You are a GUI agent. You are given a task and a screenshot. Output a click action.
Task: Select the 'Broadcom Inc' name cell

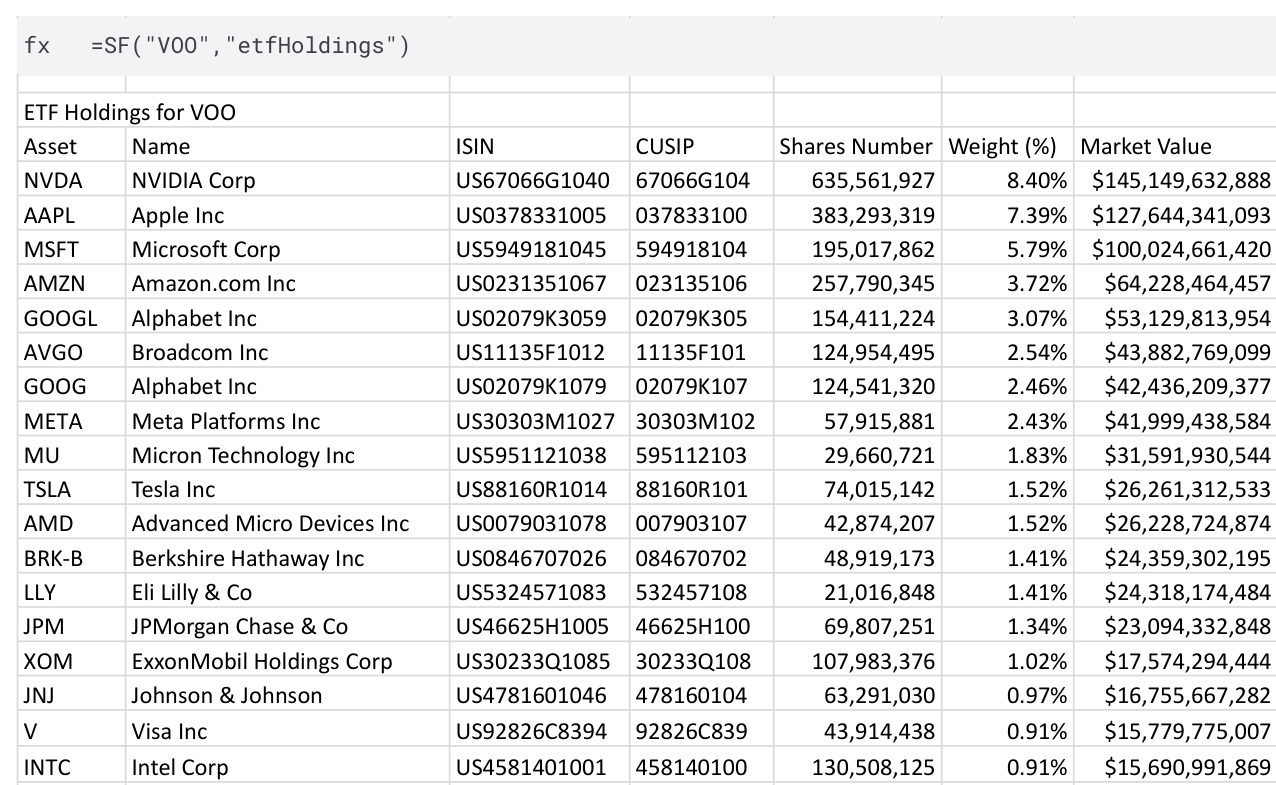288,352
